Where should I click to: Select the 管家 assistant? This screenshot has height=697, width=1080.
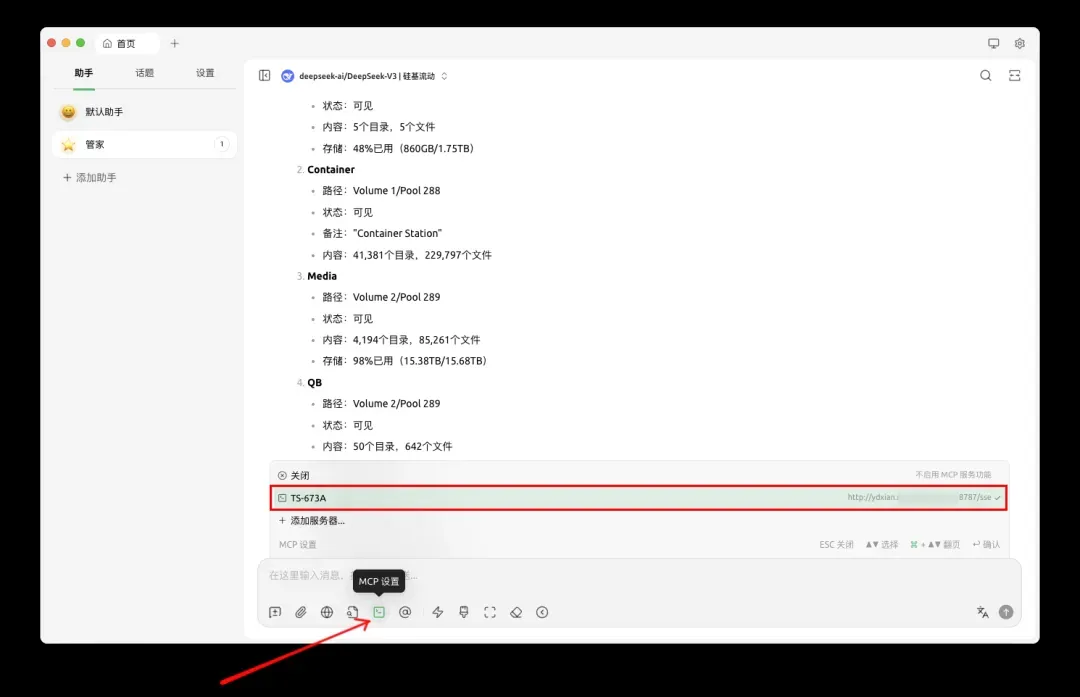click(145, 145)
